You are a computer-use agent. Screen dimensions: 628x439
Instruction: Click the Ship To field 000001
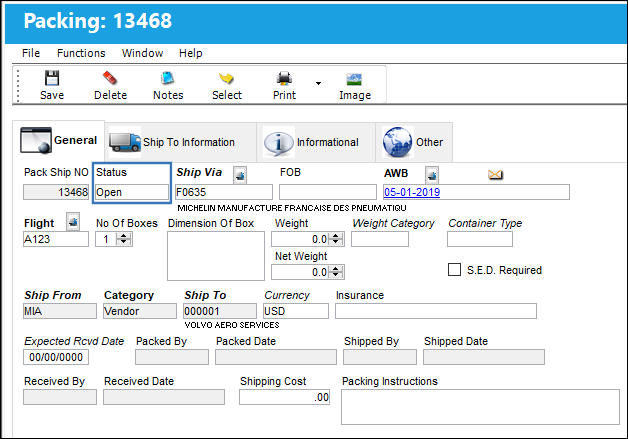220,311
